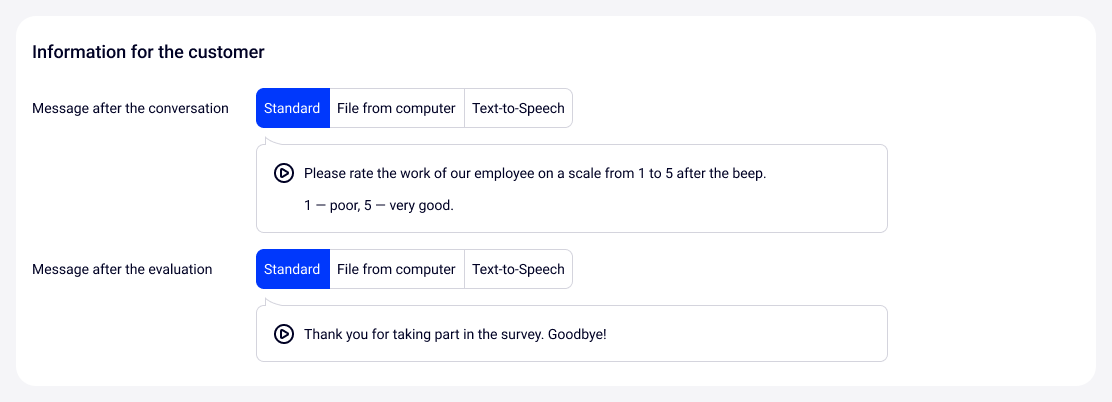This screenshot has width=1112, height=402.
Task: Choose File from computer for evaluation message
Action: click(x=396, y=269)
